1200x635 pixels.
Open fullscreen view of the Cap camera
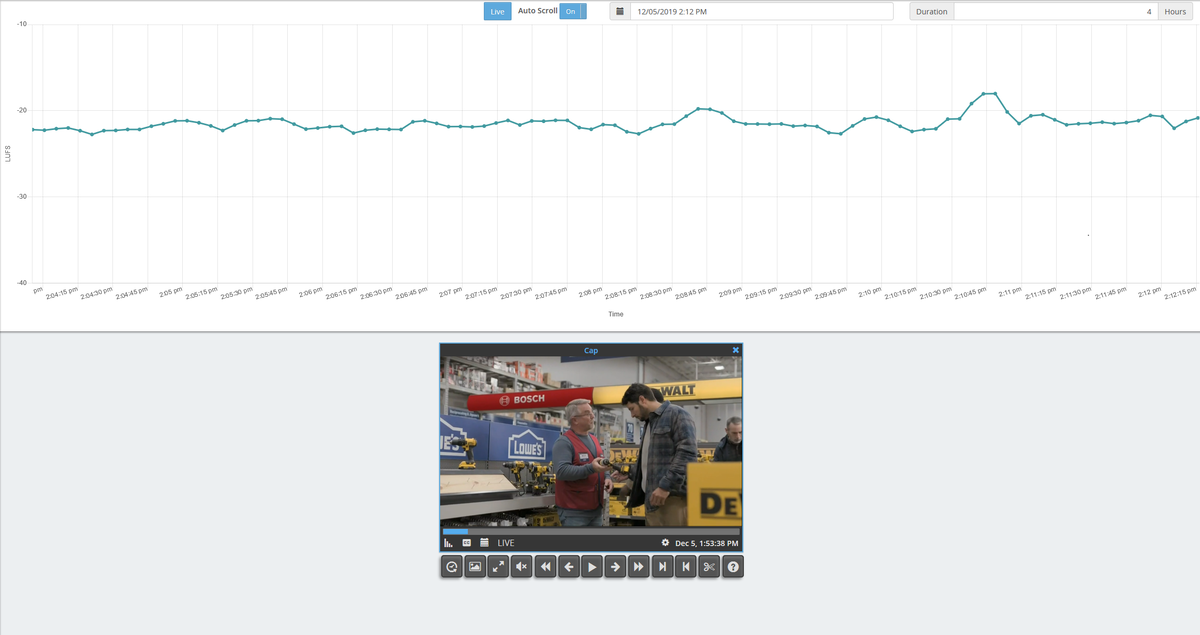coord(498,566)
